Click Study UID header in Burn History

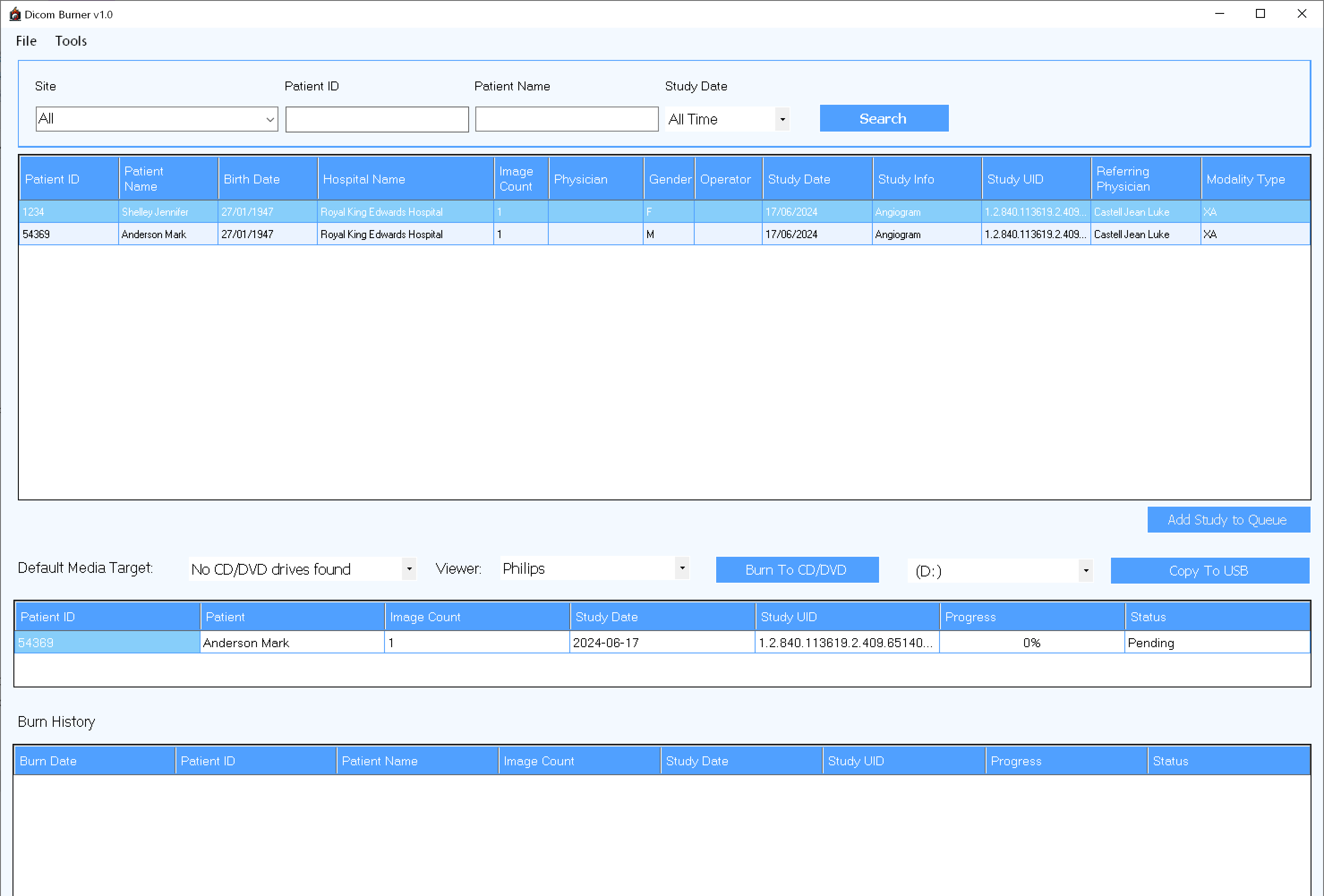coord(904,761)
